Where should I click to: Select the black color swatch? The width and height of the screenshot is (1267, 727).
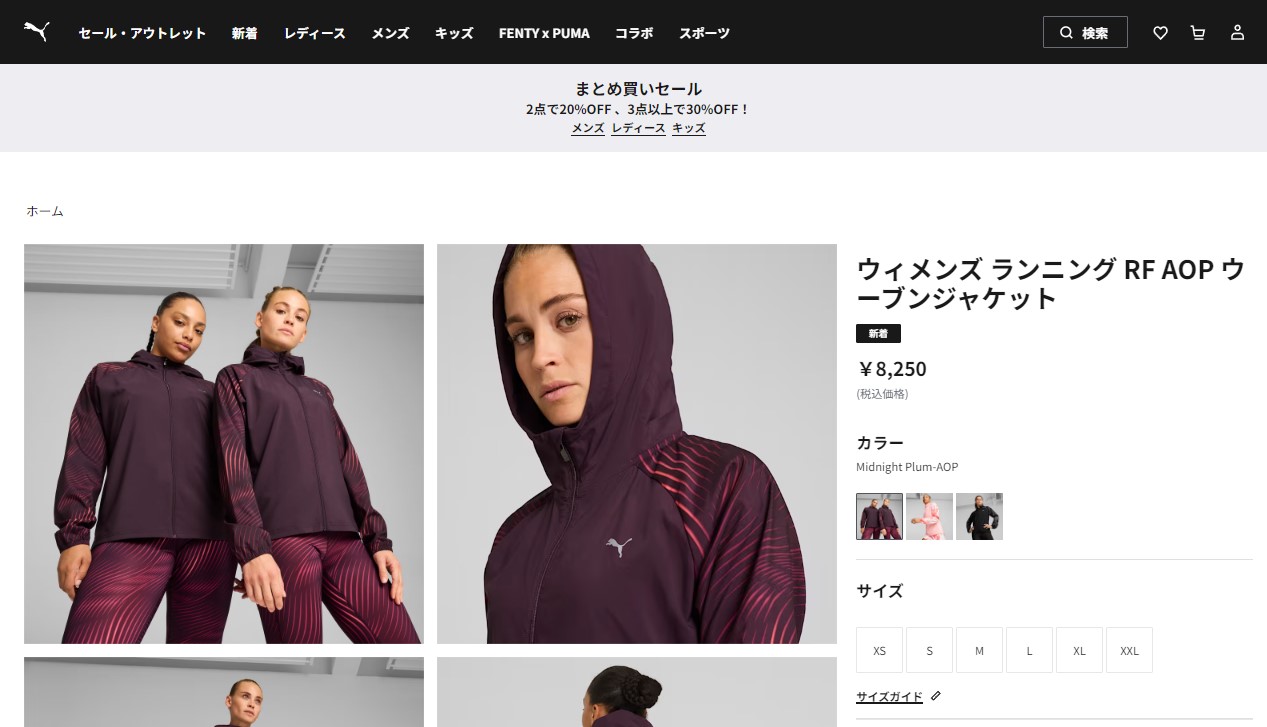click(x=979, y=516)
